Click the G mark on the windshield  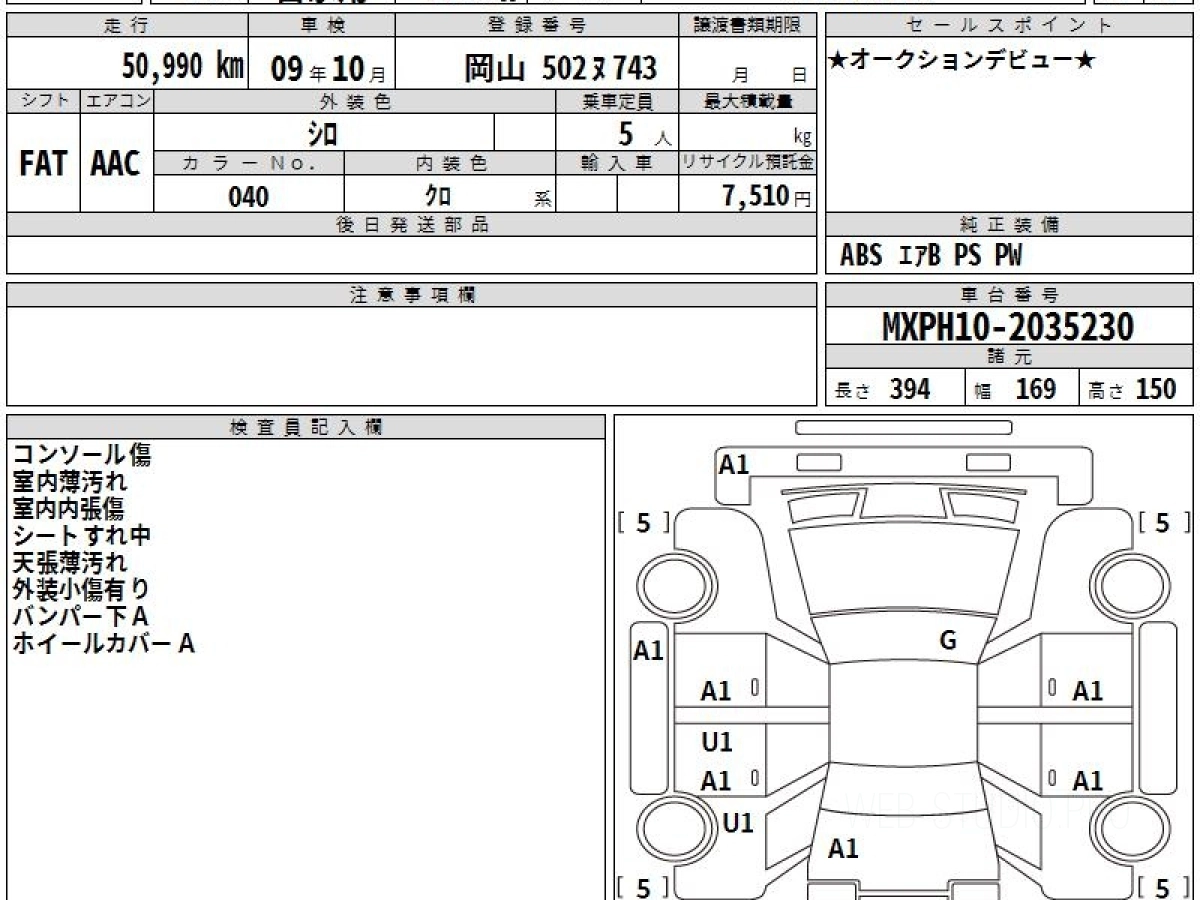(x=948, y=641)
